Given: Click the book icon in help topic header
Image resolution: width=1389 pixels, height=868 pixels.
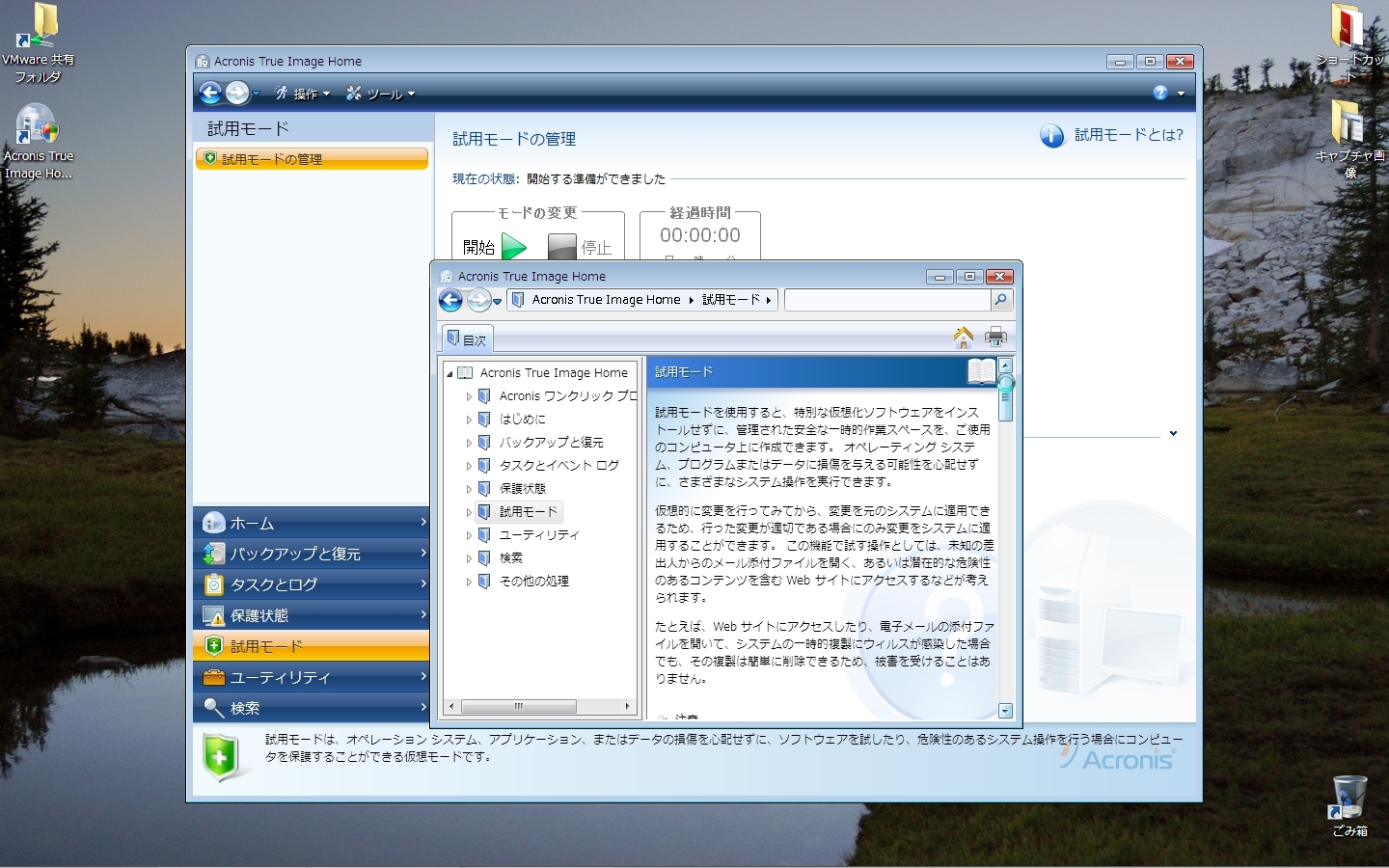Looking at the screenshot, I should [980, 371].
